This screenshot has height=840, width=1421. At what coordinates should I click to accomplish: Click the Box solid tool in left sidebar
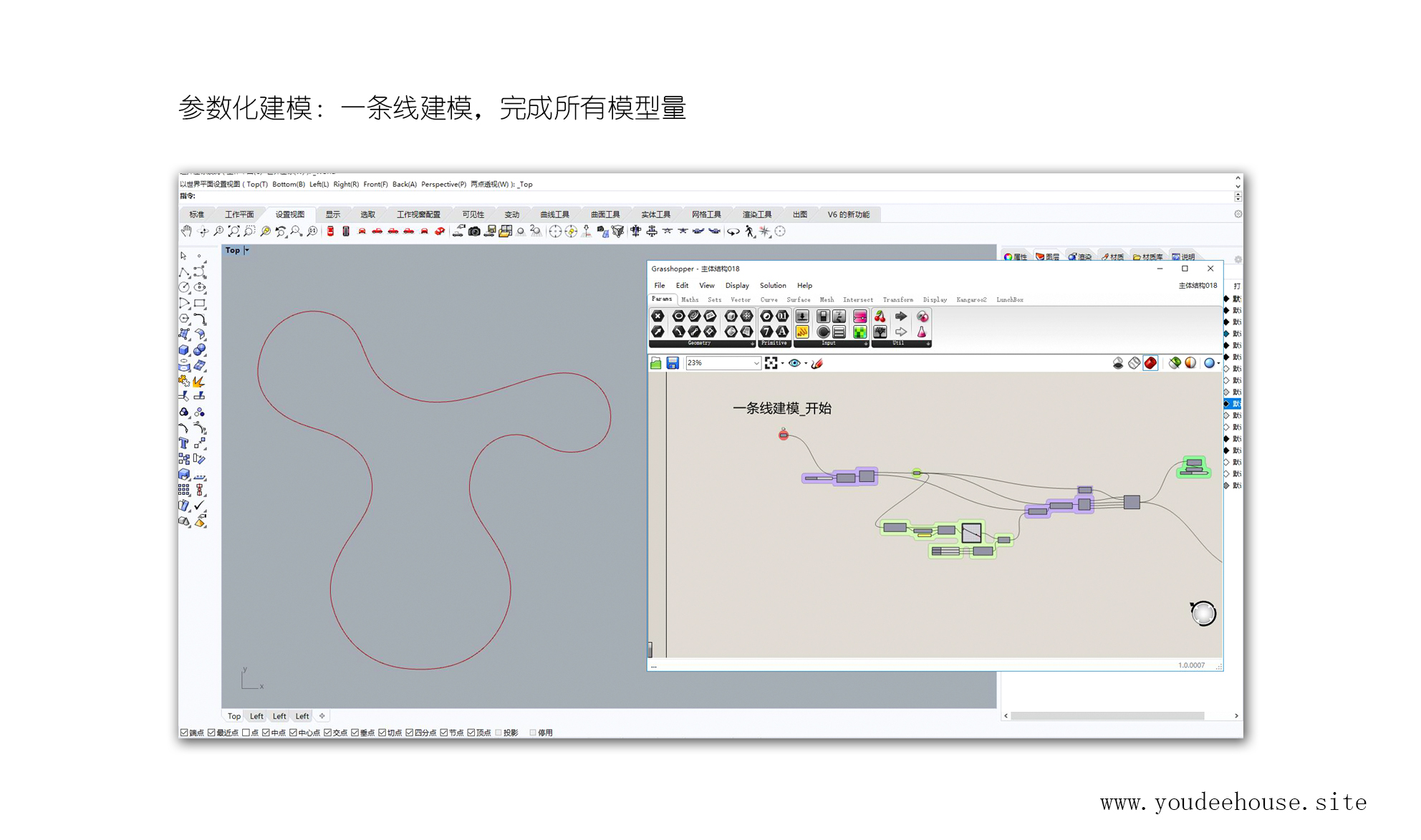pyautogui.click(x=184, y=350)
